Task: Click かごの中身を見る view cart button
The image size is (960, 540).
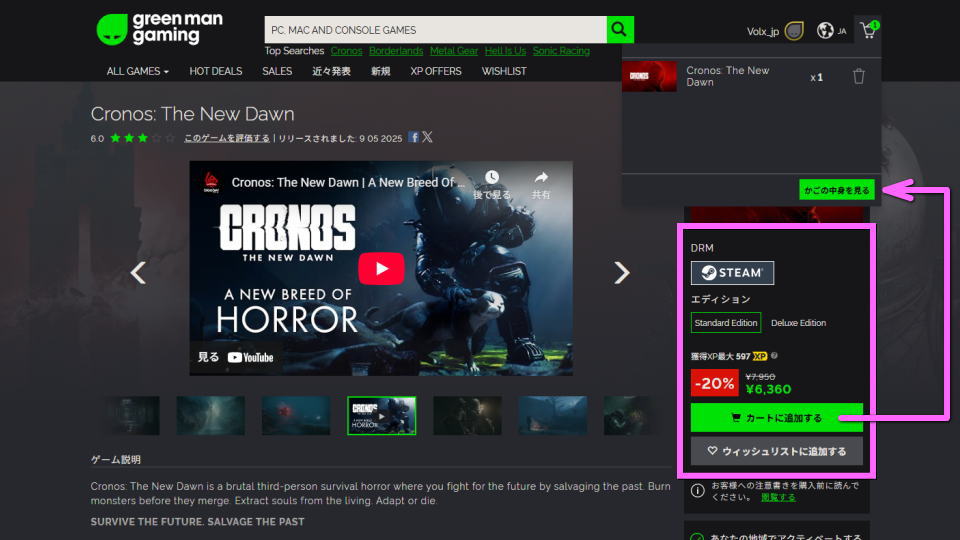Action: point(836,190)
